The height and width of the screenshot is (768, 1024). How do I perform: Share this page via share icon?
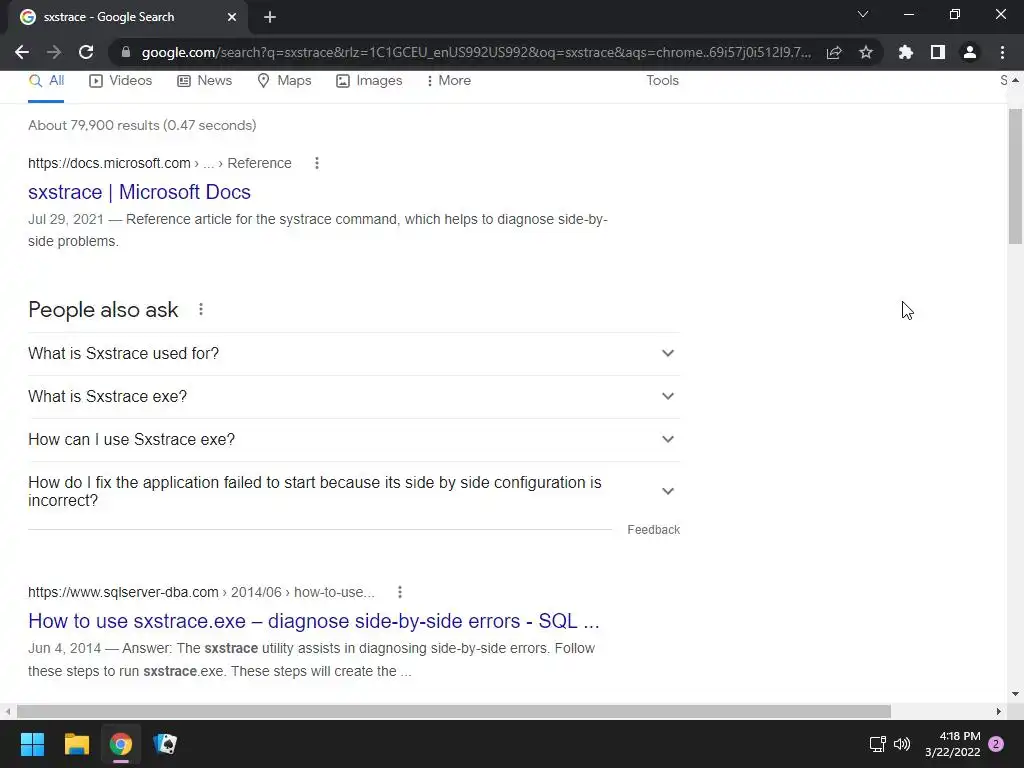pyautogui.click(x=834, y=52)
